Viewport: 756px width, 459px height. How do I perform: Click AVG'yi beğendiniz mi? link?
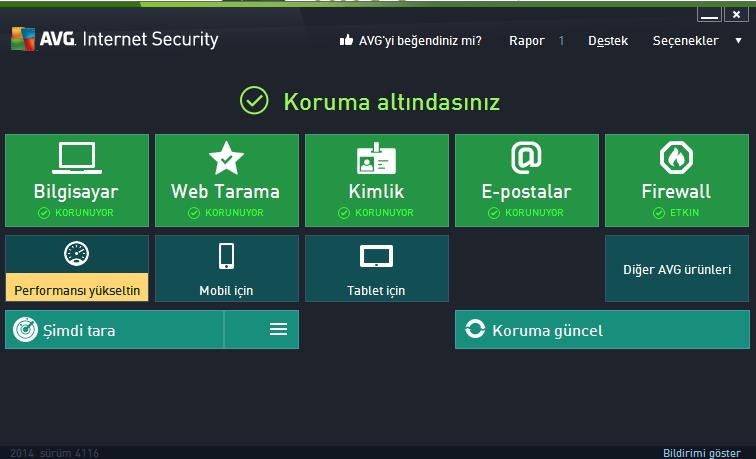pyautogui.click(x=420, y=40)
